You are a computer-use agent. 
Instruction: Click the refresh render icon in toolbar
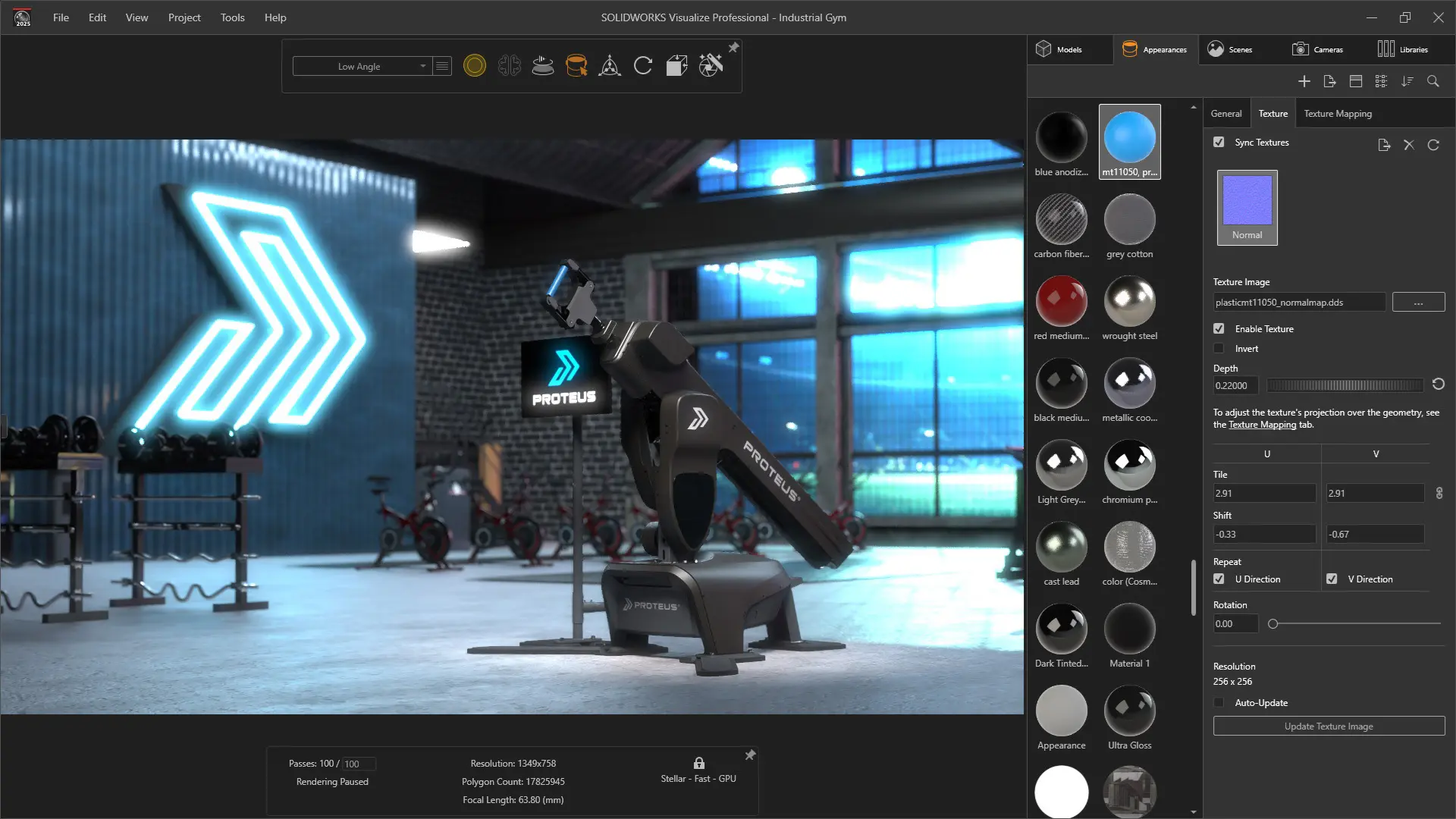click(x=642, y=65)
